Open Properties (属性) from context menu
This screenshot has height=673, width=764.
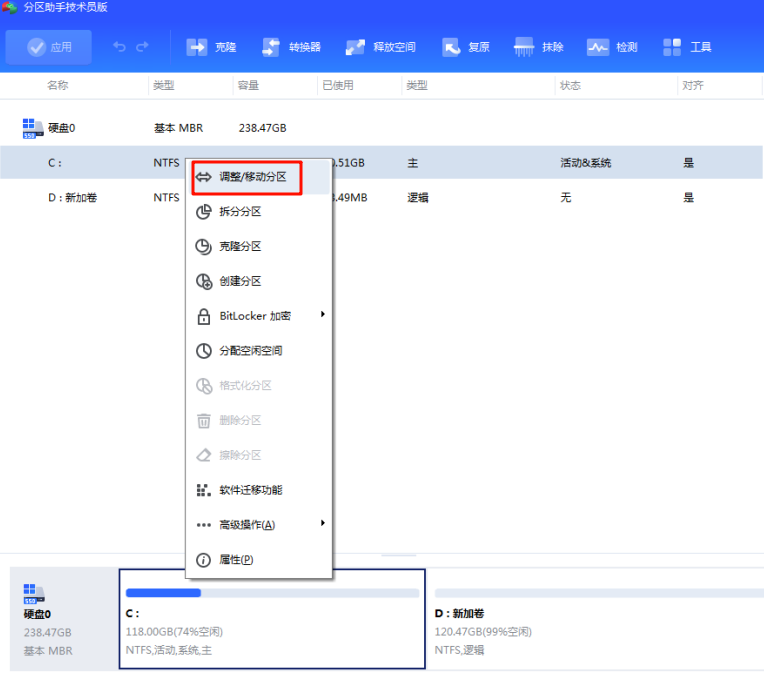click(236, 559)
